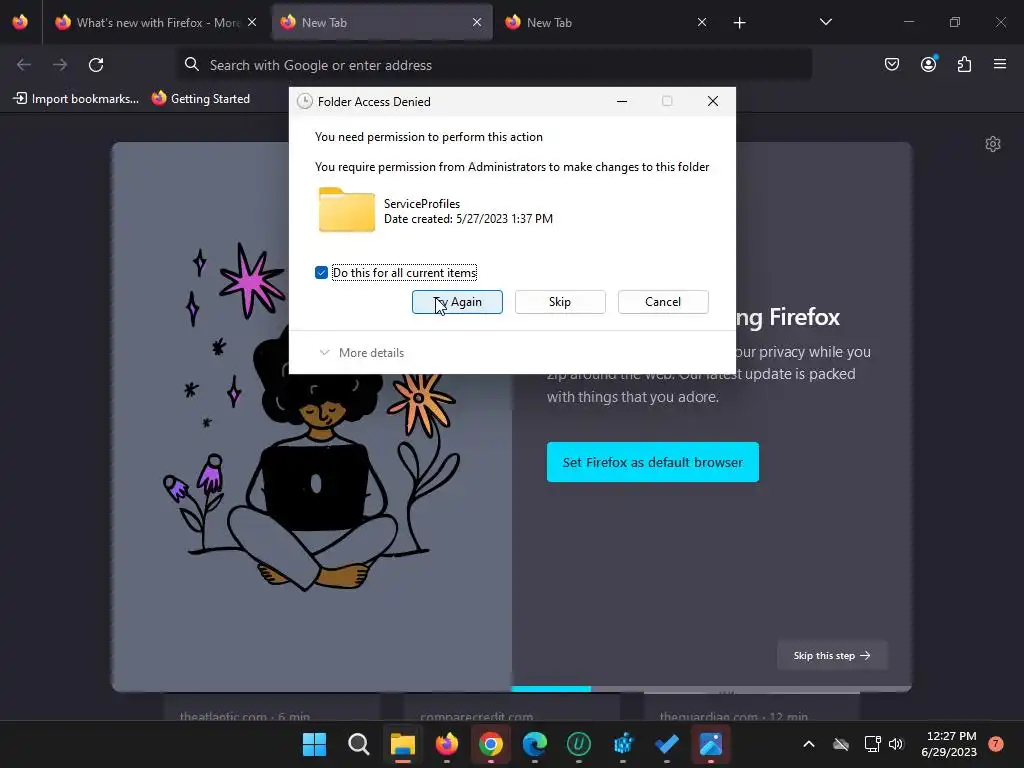Open a new tab with plus button
The width and height of the screenshot is (1024, 768).
(x=739, y=23)
